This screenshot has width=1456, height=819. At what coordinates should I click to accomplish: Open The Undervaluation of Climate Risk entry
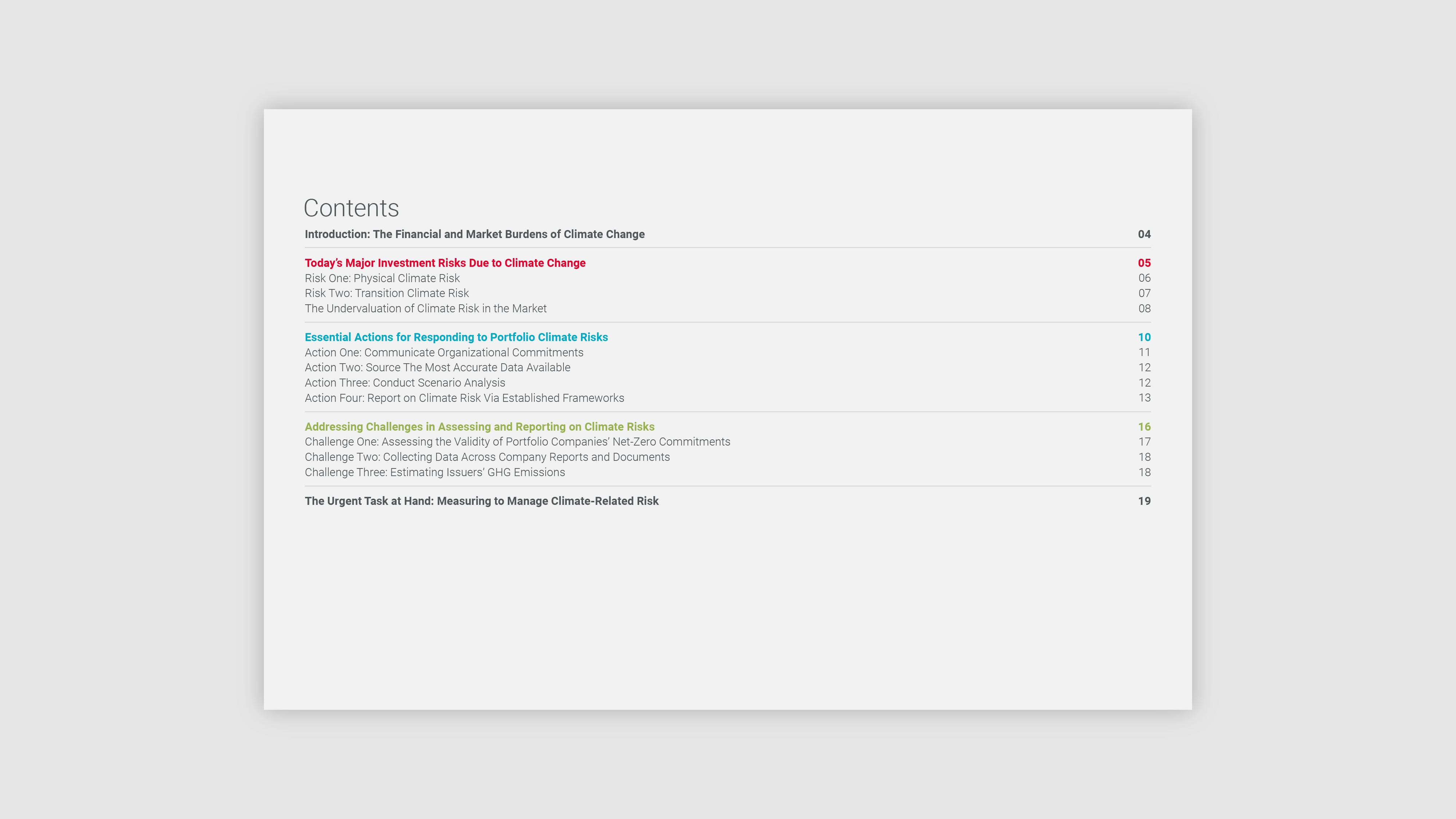click(x=426, y=309)
